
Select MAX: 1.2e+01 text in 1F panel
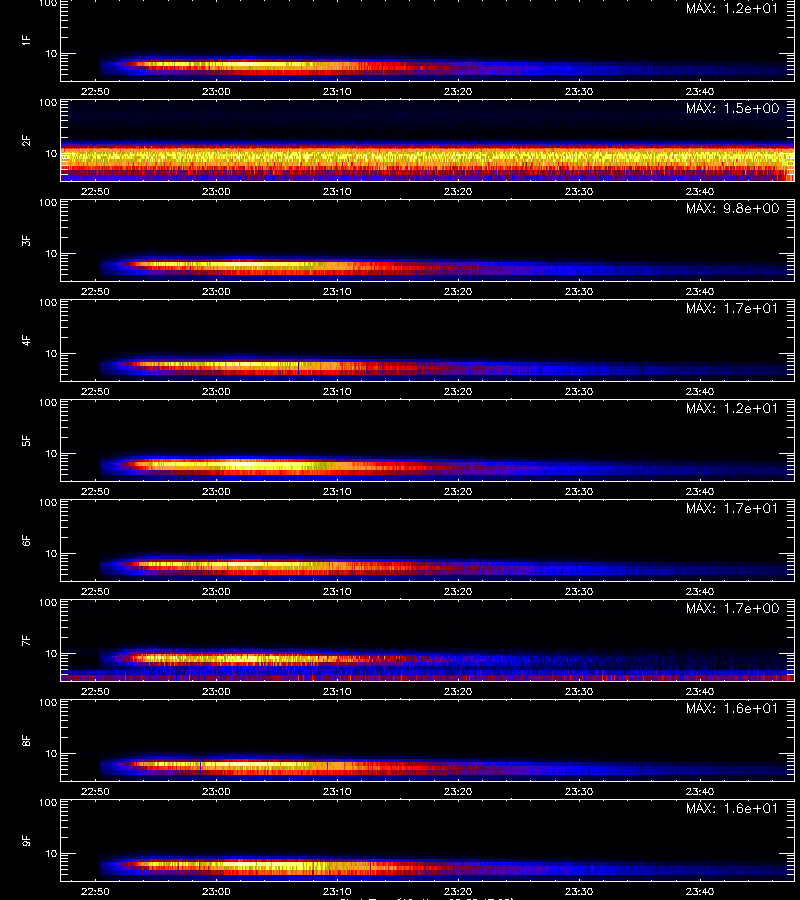[x=732, y=8]
